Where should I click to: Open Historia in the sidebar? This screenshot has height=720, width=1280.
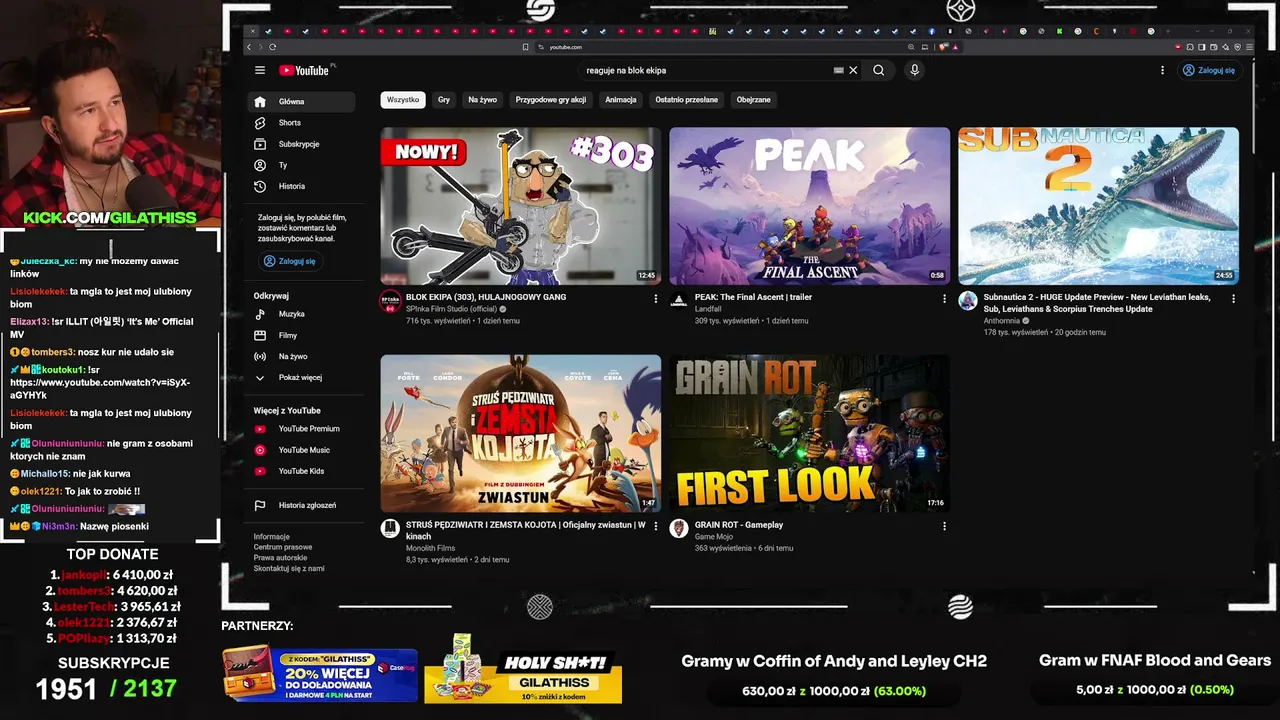click(x=301, y=186)
